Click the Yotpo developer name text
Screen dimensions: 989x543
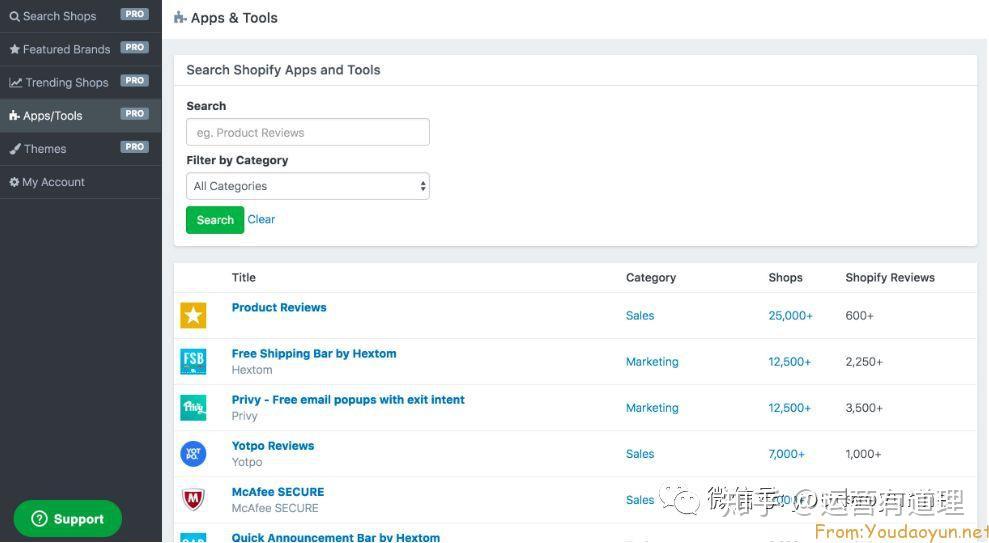[247, 462]
